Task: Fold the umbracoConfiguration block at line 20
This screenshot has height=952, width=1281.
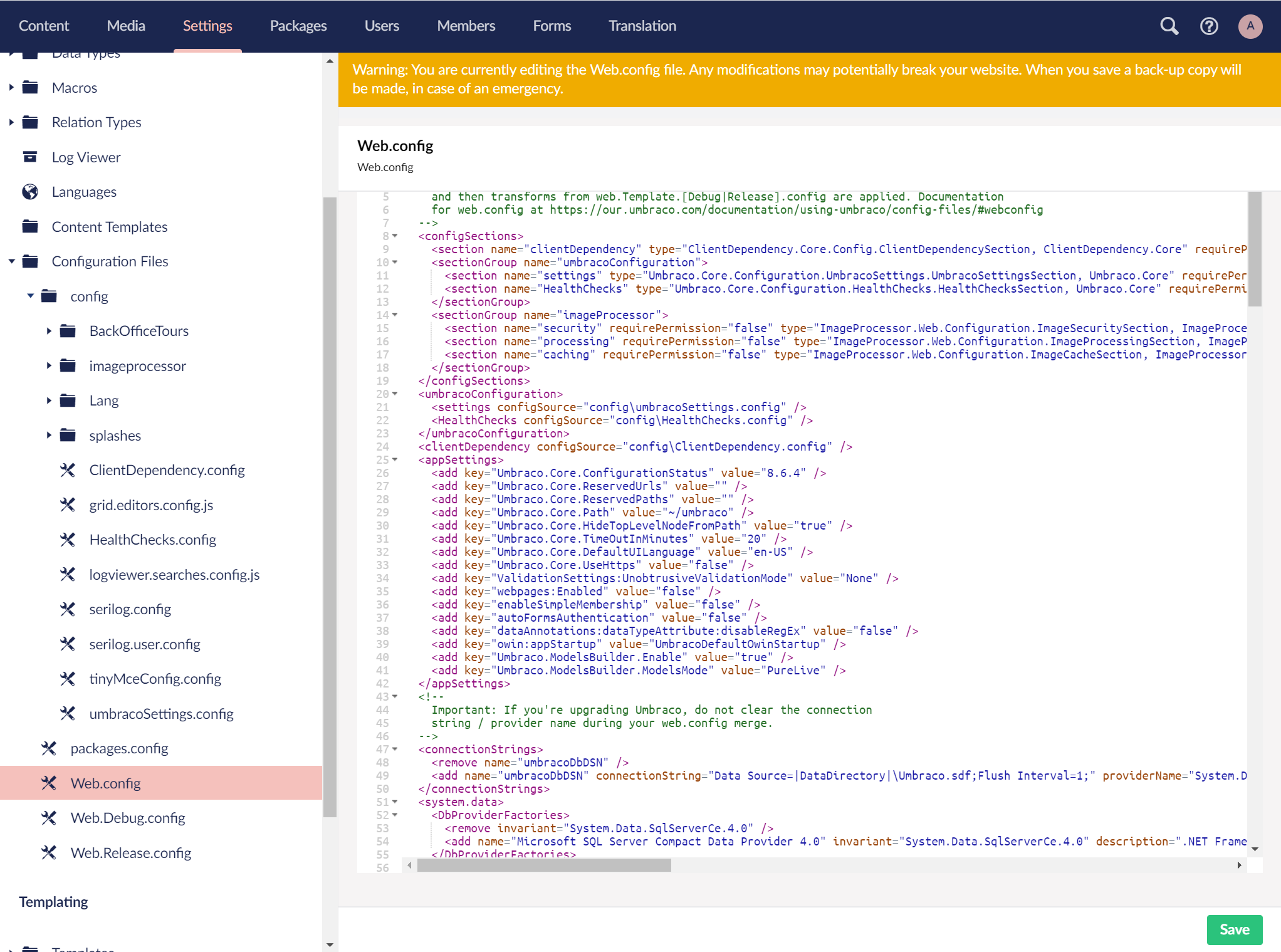Action: click(x=395, y=394)
